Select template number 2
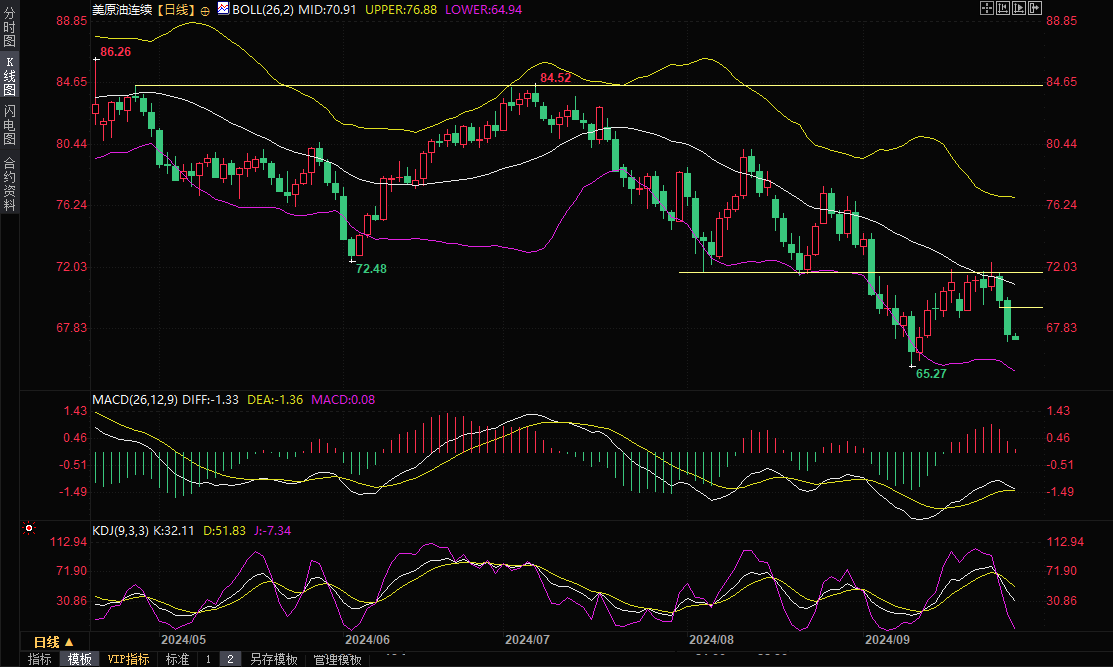This screenshot has width=1113, height=667. click(x=229, y=659)
